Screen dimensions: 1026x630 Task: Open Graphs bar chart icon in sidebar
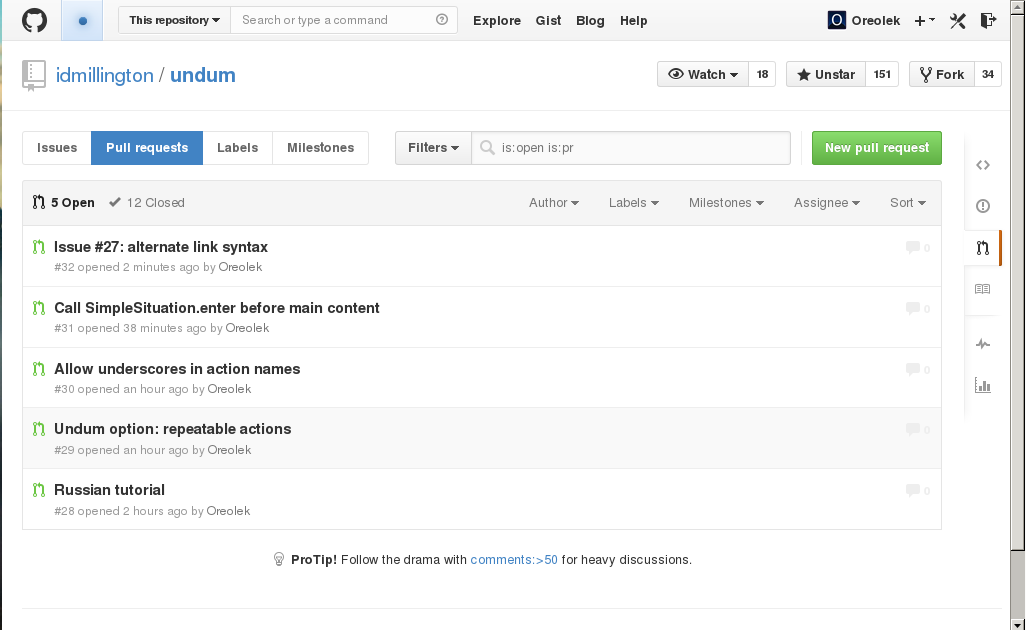983,385
